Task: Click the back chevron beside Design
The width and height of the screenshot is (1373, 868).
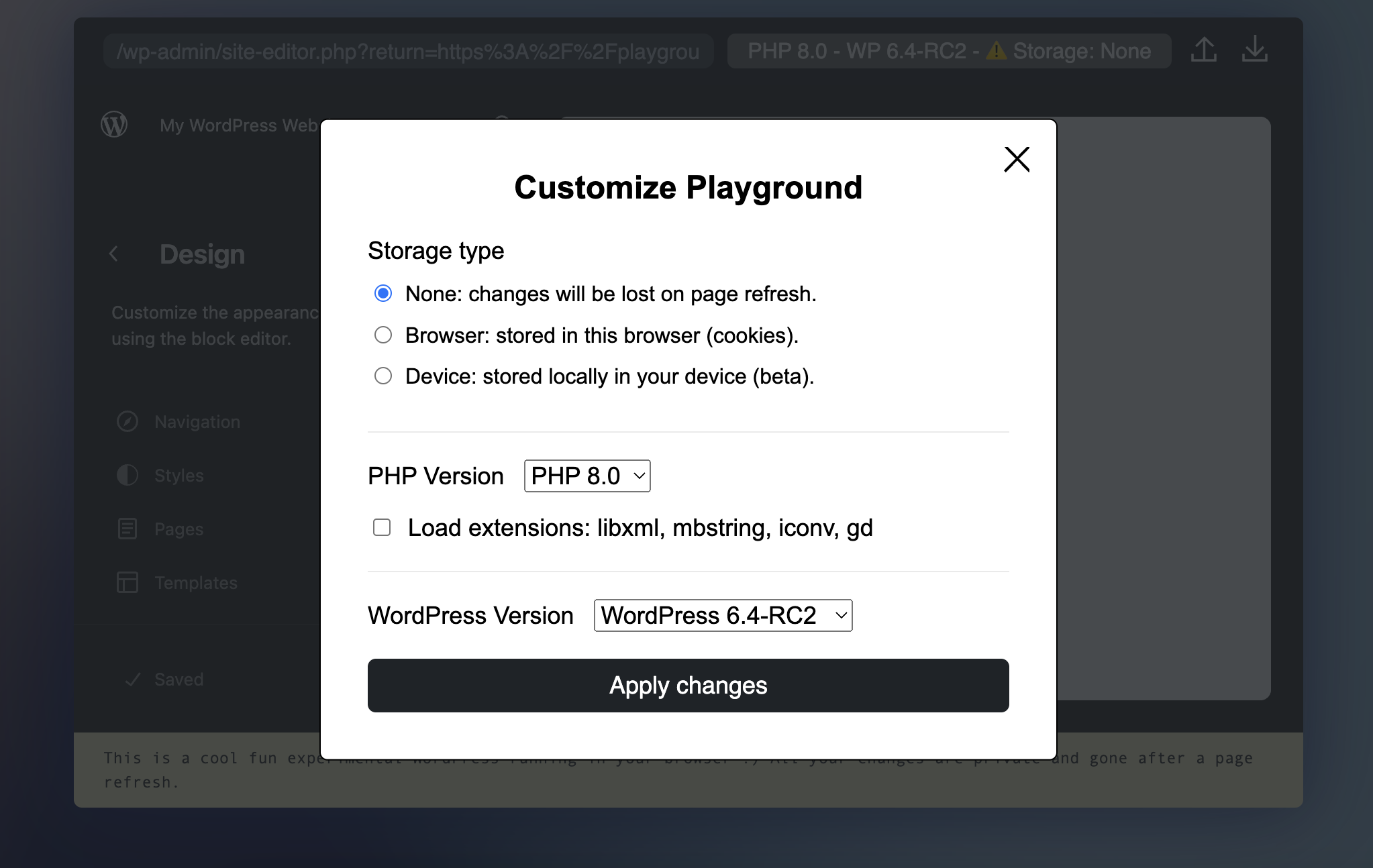Action: pyautogui.click(x=114, y=254)
